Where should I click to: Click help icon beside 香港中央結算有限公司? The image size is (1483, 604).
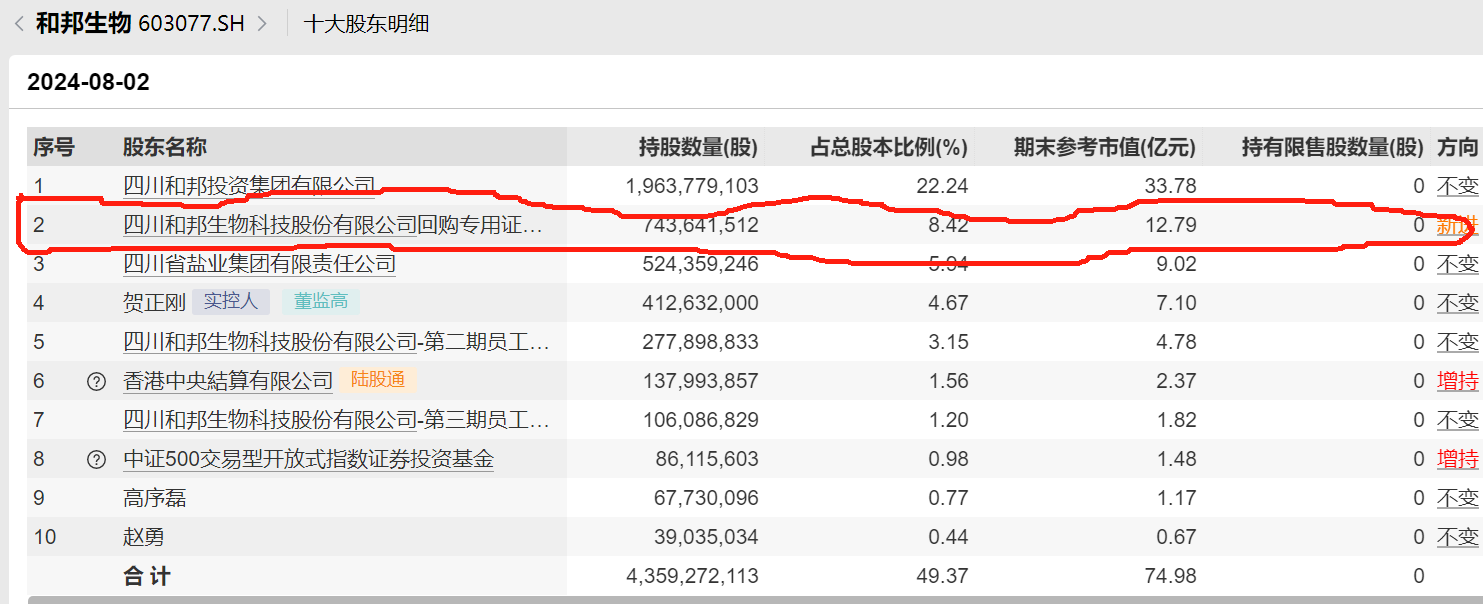tap(96, 381)
